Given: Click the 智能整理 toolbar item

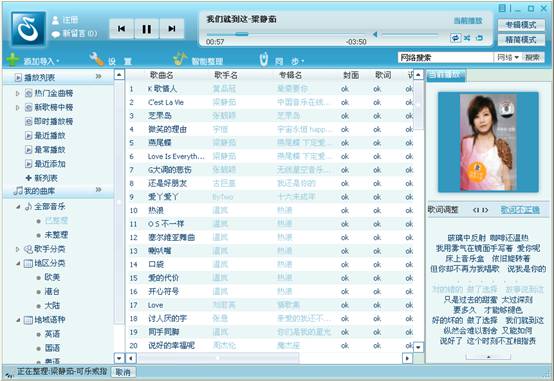Looking at the screenshot, I should tap(207, 61).
